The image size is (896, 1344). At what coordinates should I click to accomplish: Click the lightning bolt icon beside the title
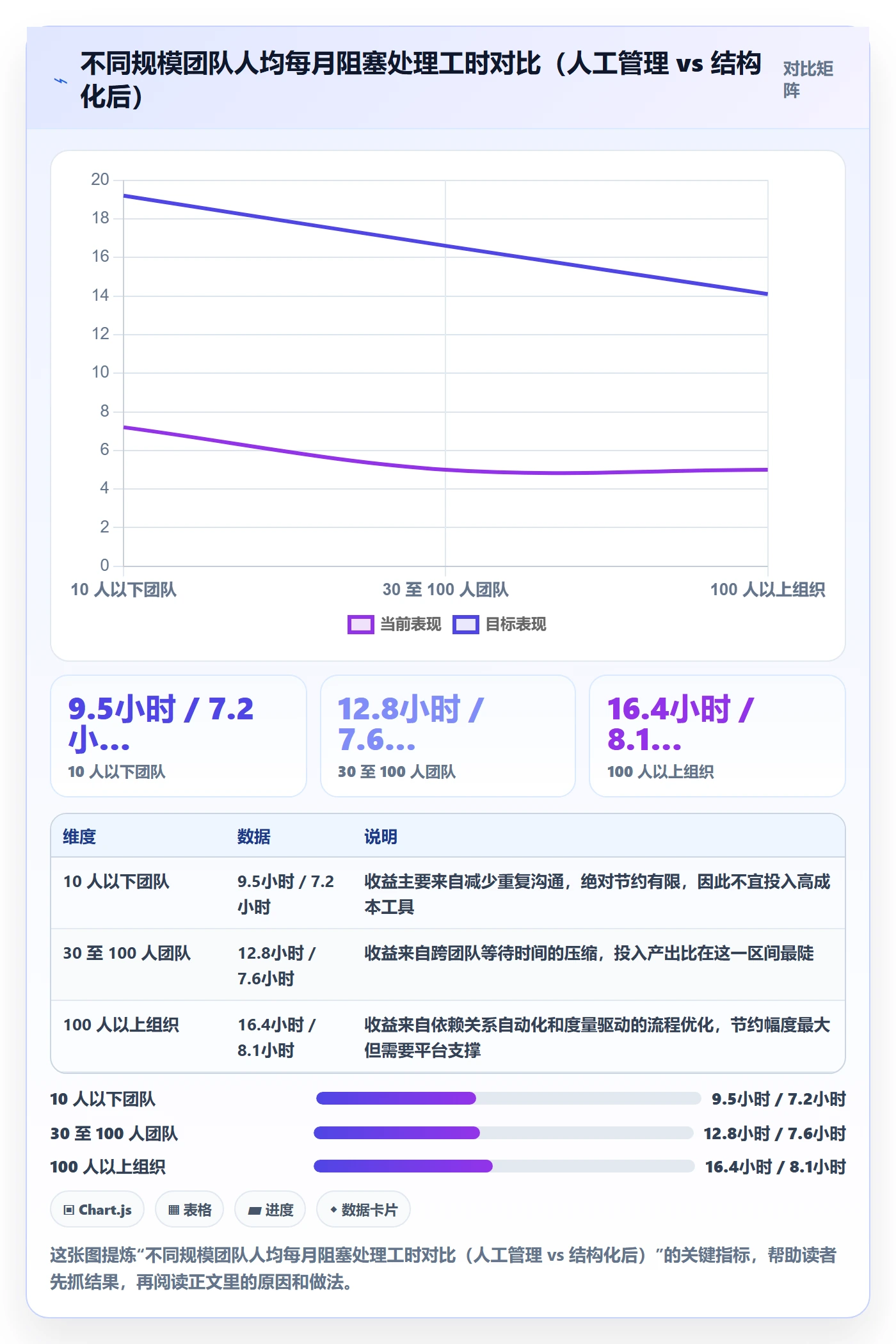(x=60, y=81)
